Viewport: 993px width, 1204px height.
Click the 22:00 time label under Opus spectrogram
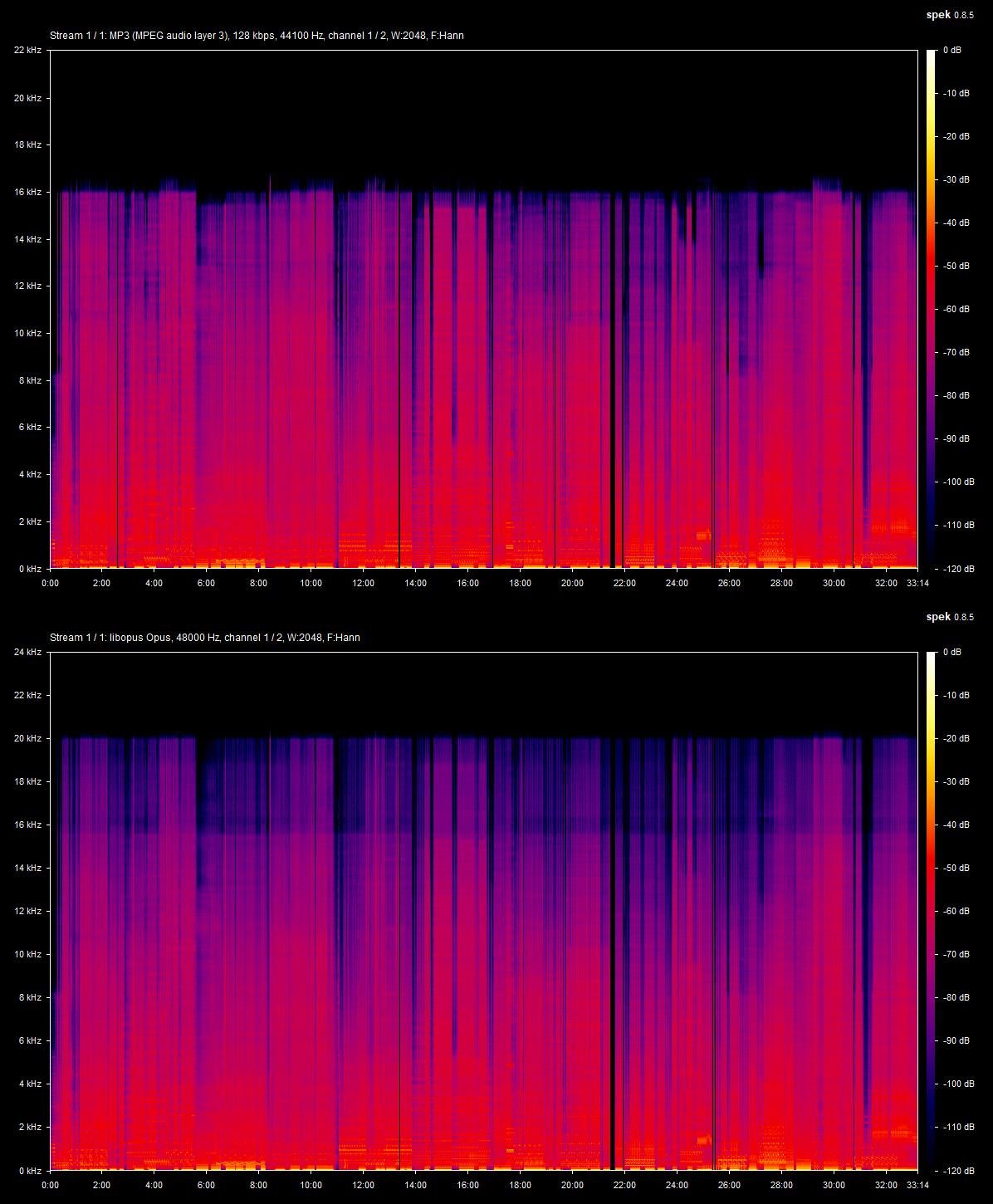click(x=624, y=1185)
